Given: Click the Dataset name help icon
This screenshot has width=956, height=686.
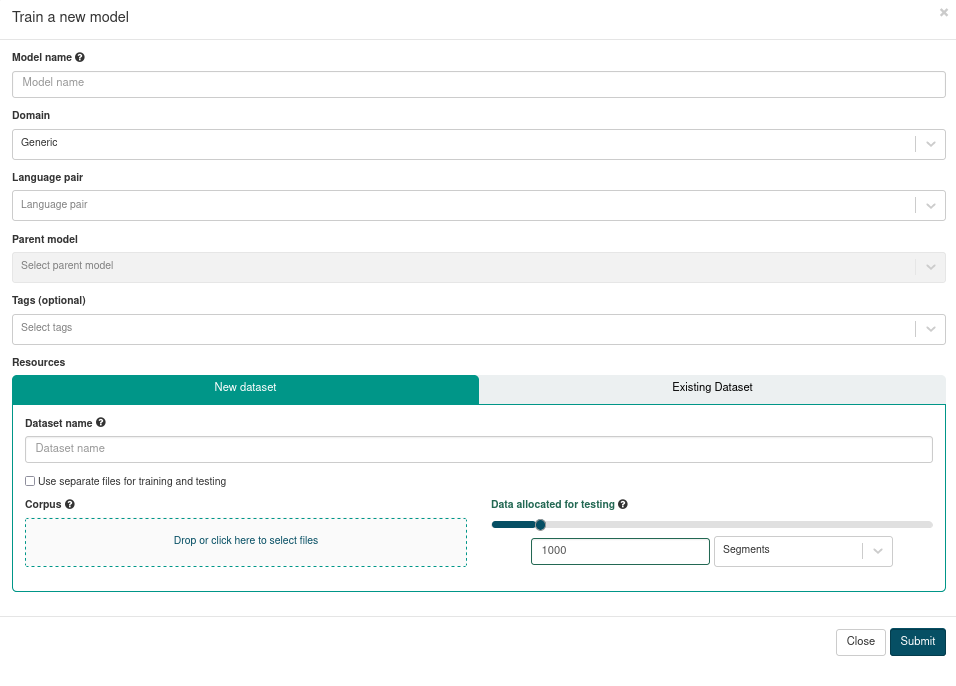Looking at the screenshot, I should pos(101,422).
